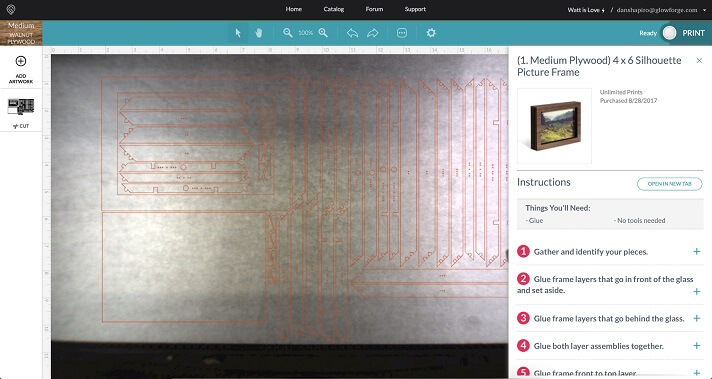The width and height of the screenshot is (712, 379).
Task: Click the Cut operation label
Action: coord(21,126)
